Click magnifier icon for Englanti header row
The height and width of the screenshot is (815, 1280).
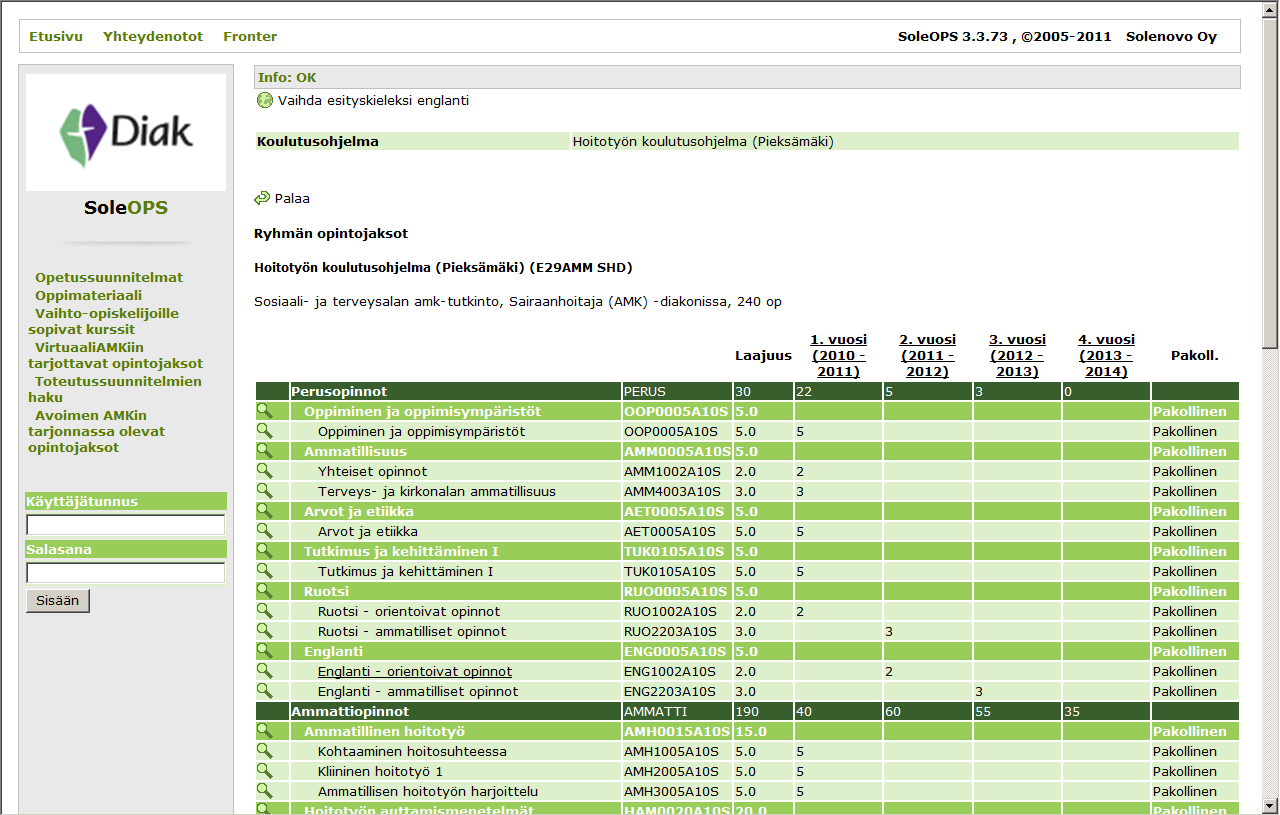point(265,651)
